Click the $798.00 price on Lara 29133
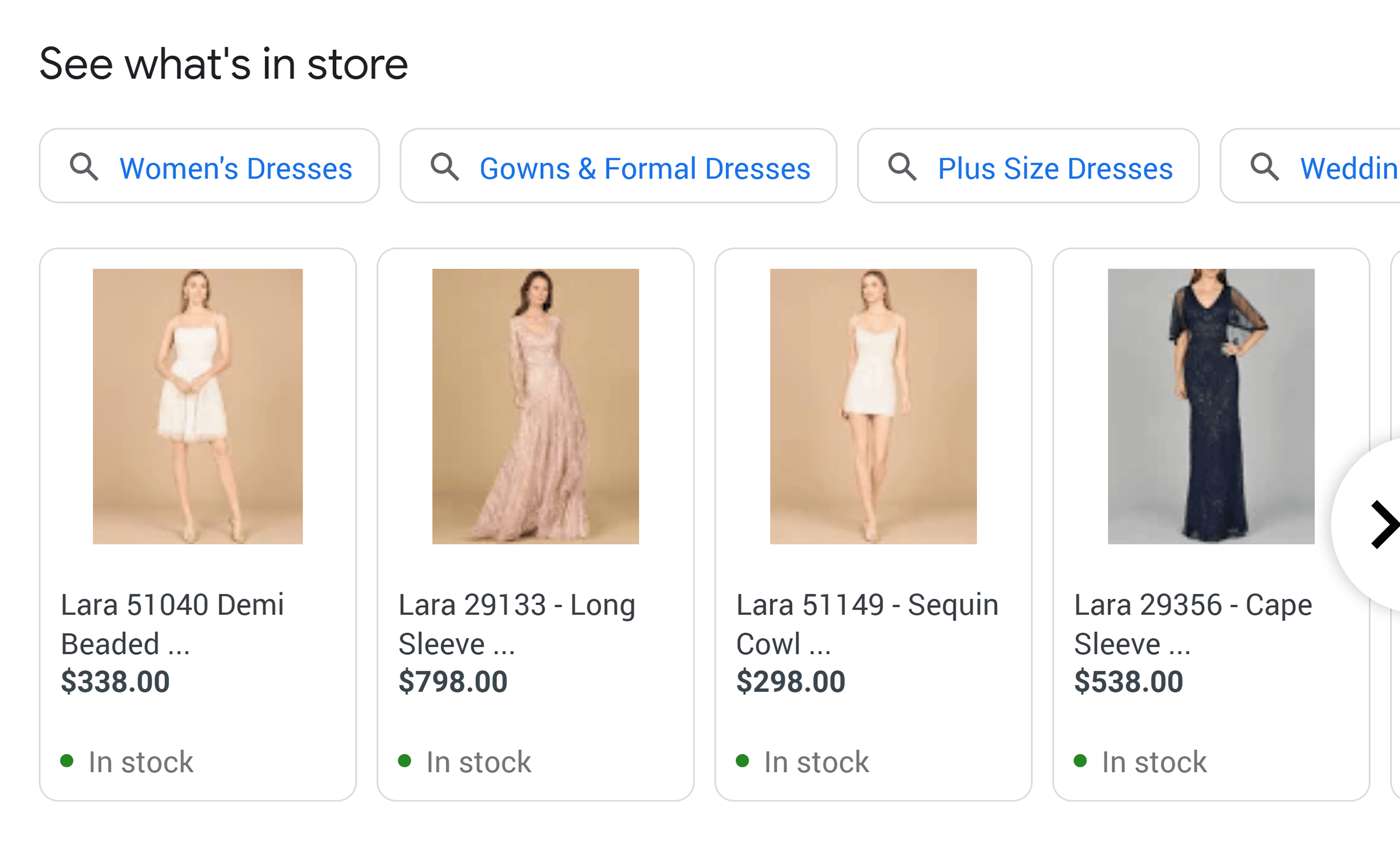 click(453, 682)
